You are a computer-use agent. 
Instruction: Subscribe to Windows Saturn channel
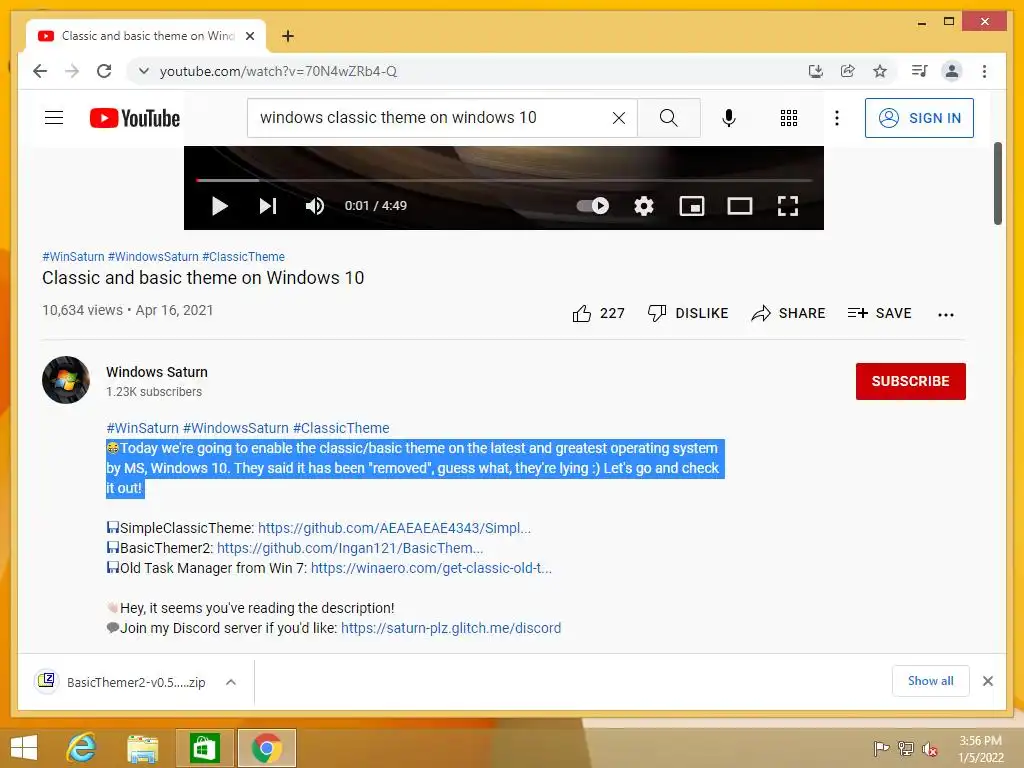coord(910,381)
